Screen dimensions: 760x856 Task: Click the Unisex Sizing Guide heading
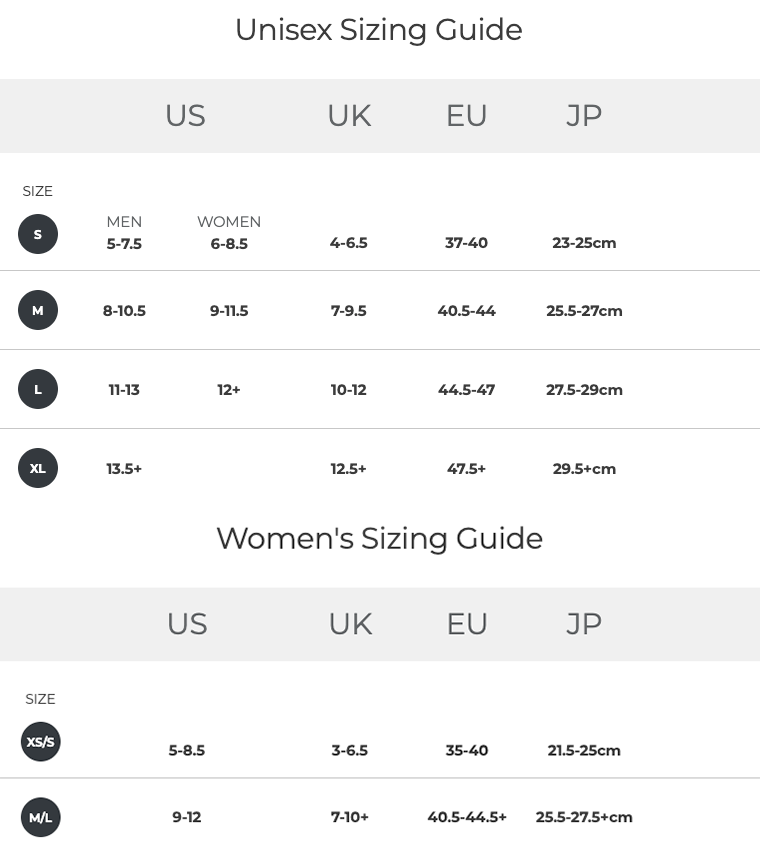[x=379, y=29]
